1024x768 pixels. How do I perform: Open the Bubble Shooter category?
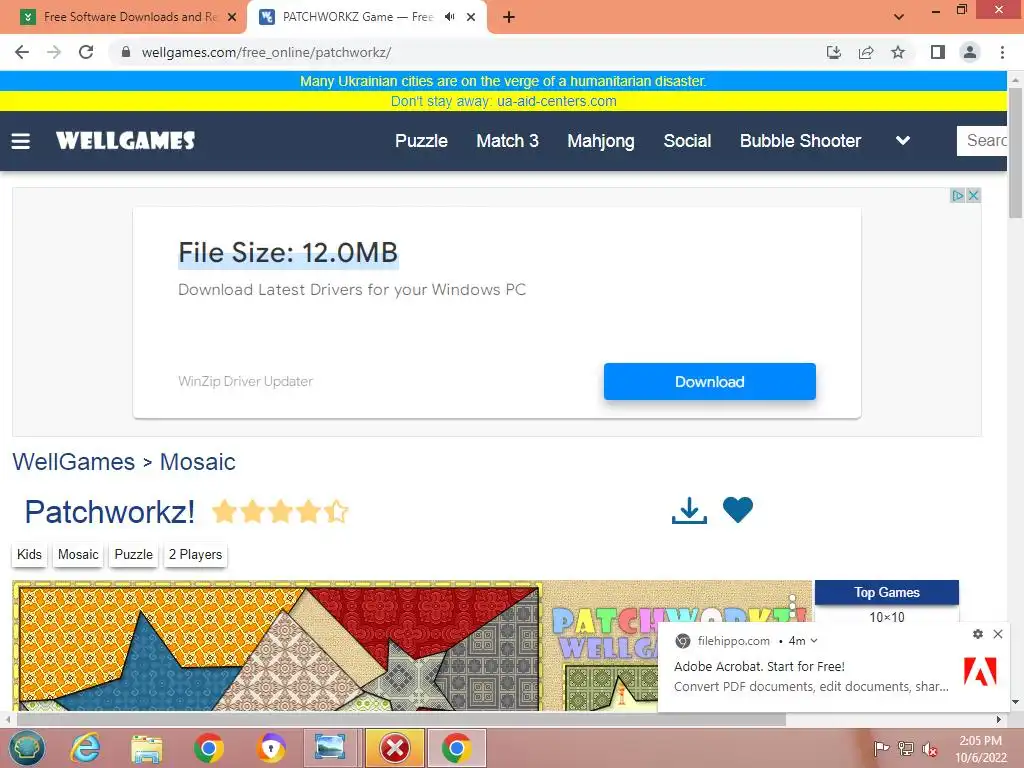[x=800, y=141]
